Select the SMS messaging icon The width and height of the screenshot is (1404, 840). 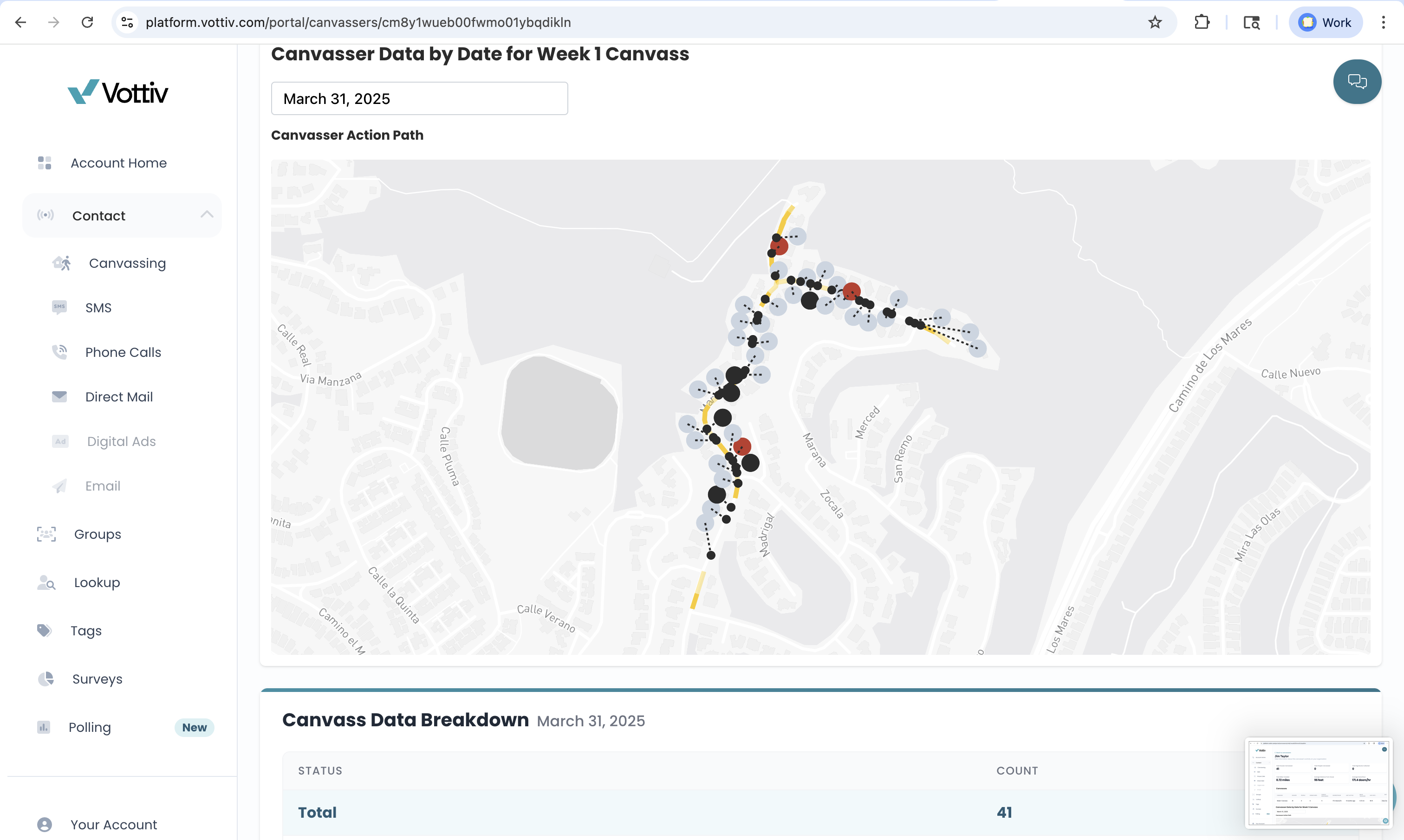[59, 307]
